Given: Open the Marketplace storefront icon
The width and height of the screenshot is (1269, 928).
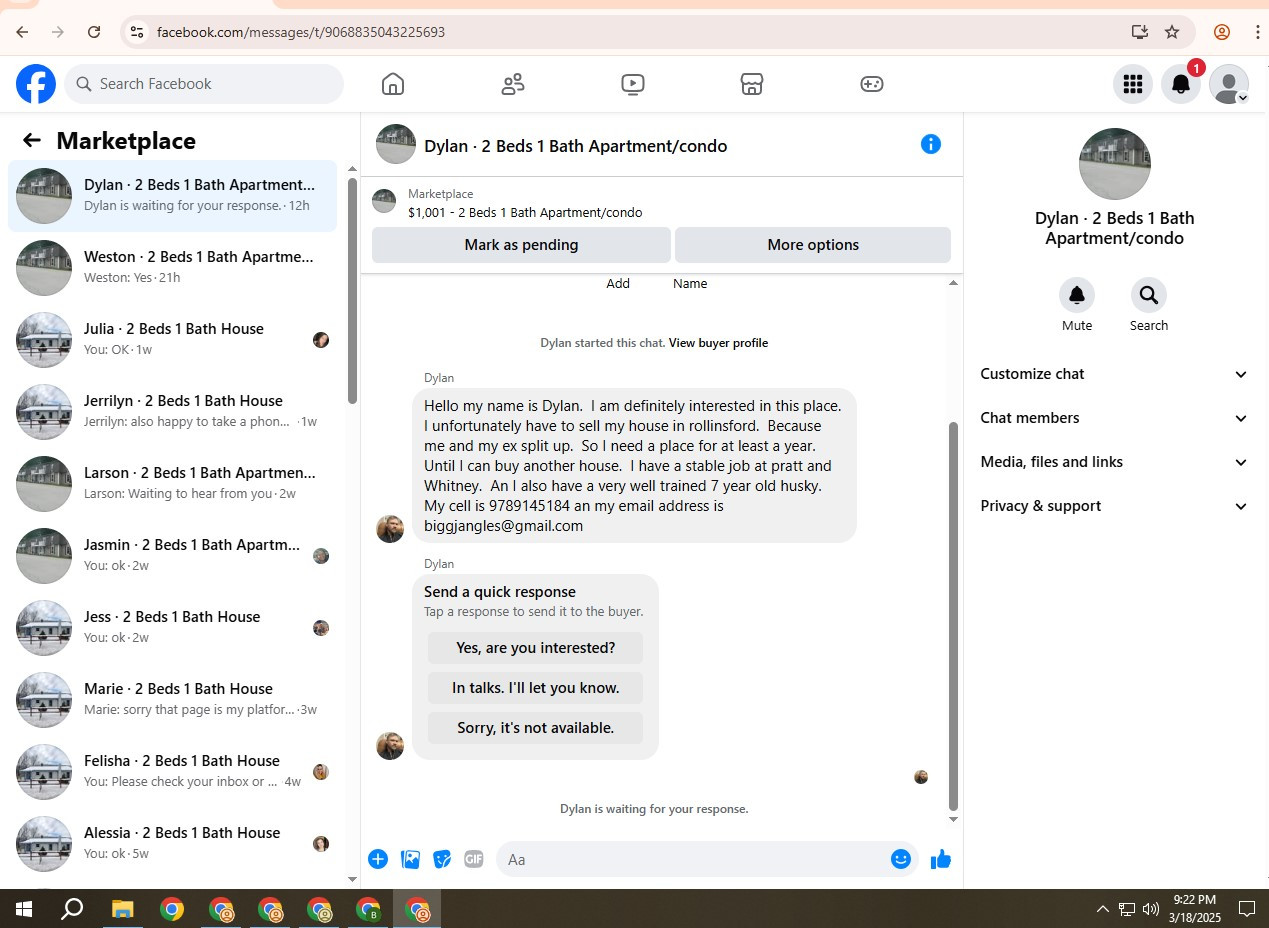Looking at the screenshot, I should (752, 84).
